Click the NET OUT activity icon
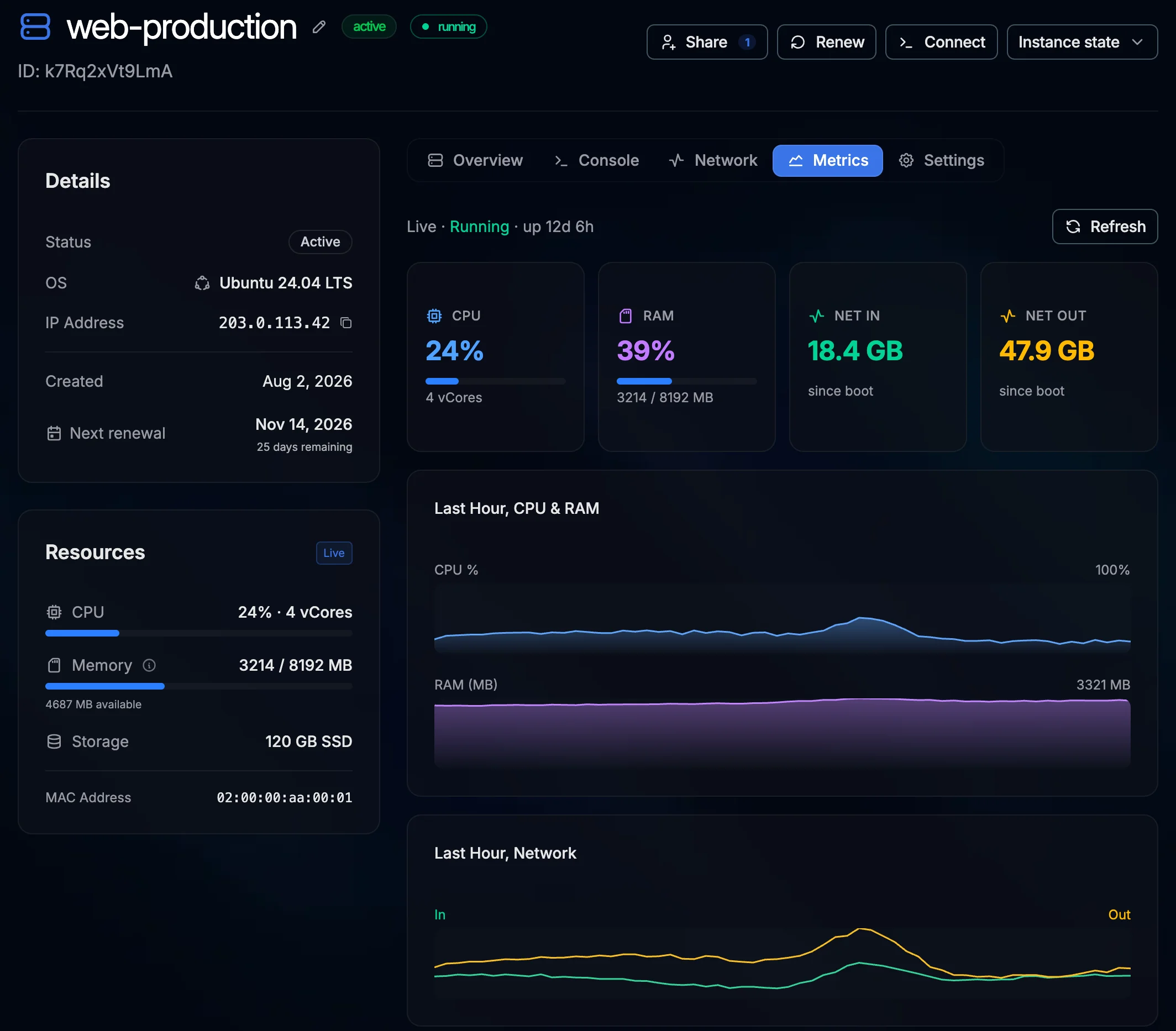Image resolution: width=1176 pixels, height=1031 pixels. coord(1007,316)
